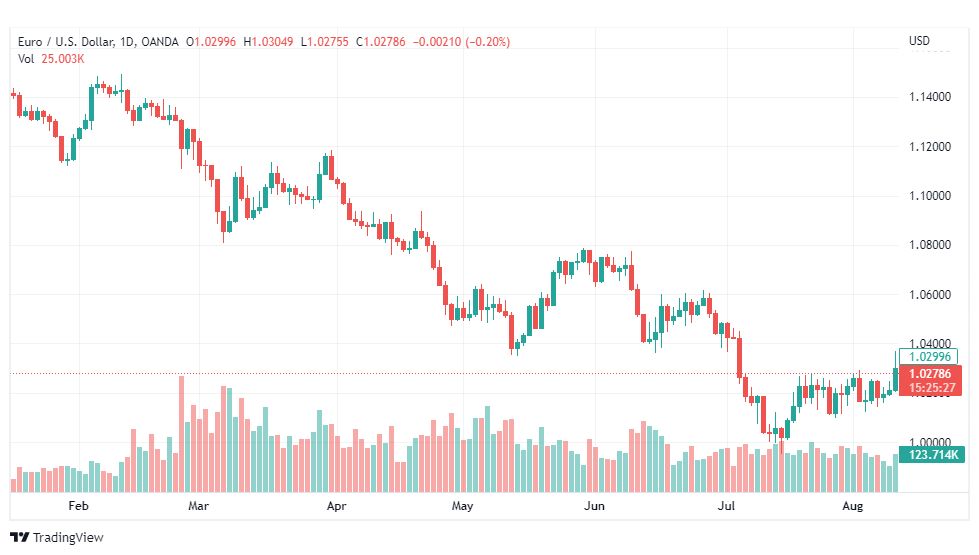
Task: Click the Feb label on time axis
Action: pos(79,506)
